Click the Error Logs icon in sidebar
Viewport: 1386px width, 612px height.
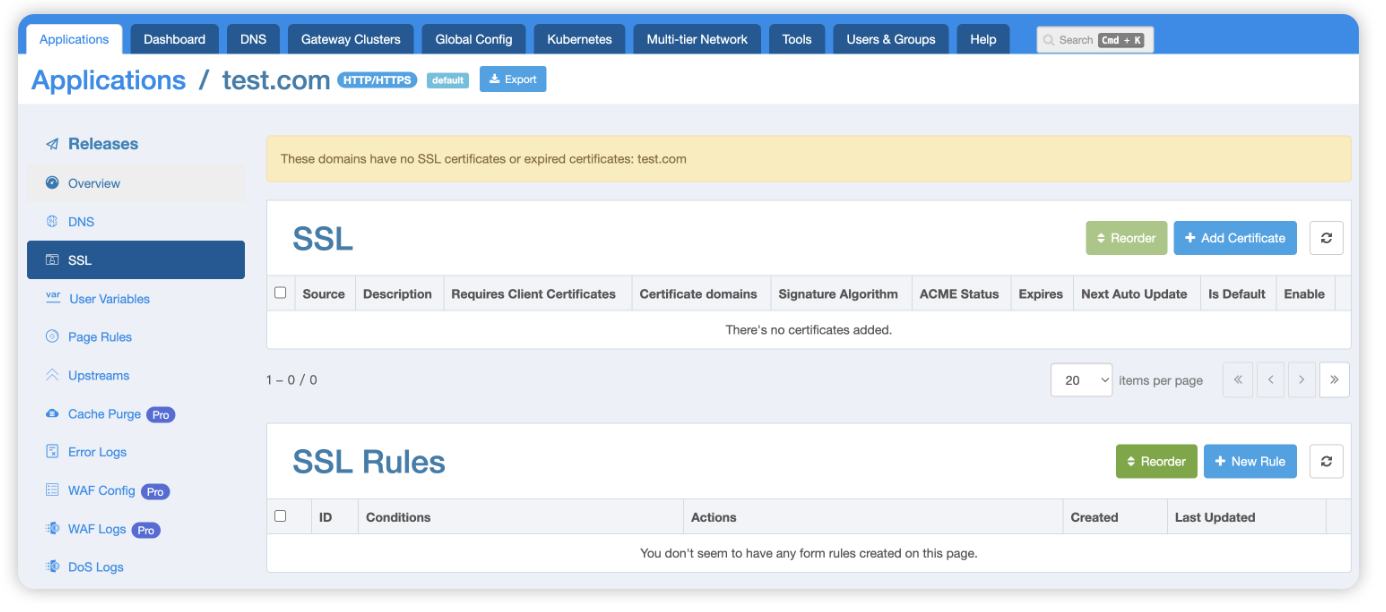coord(52,452)
